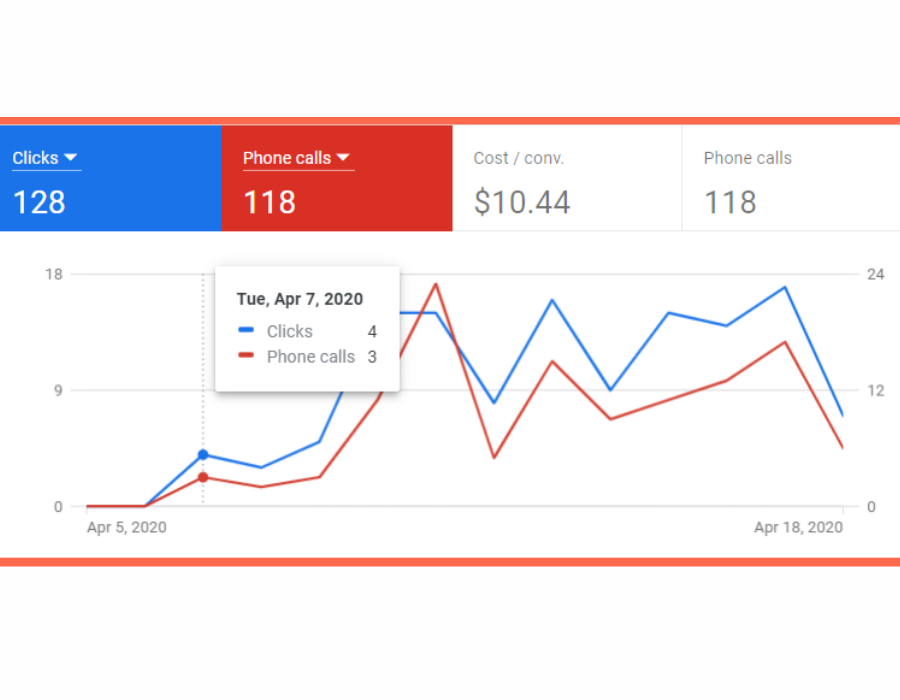
Task: Click the Apr 18, 2020 axis date label
Action: click(798, 527)
